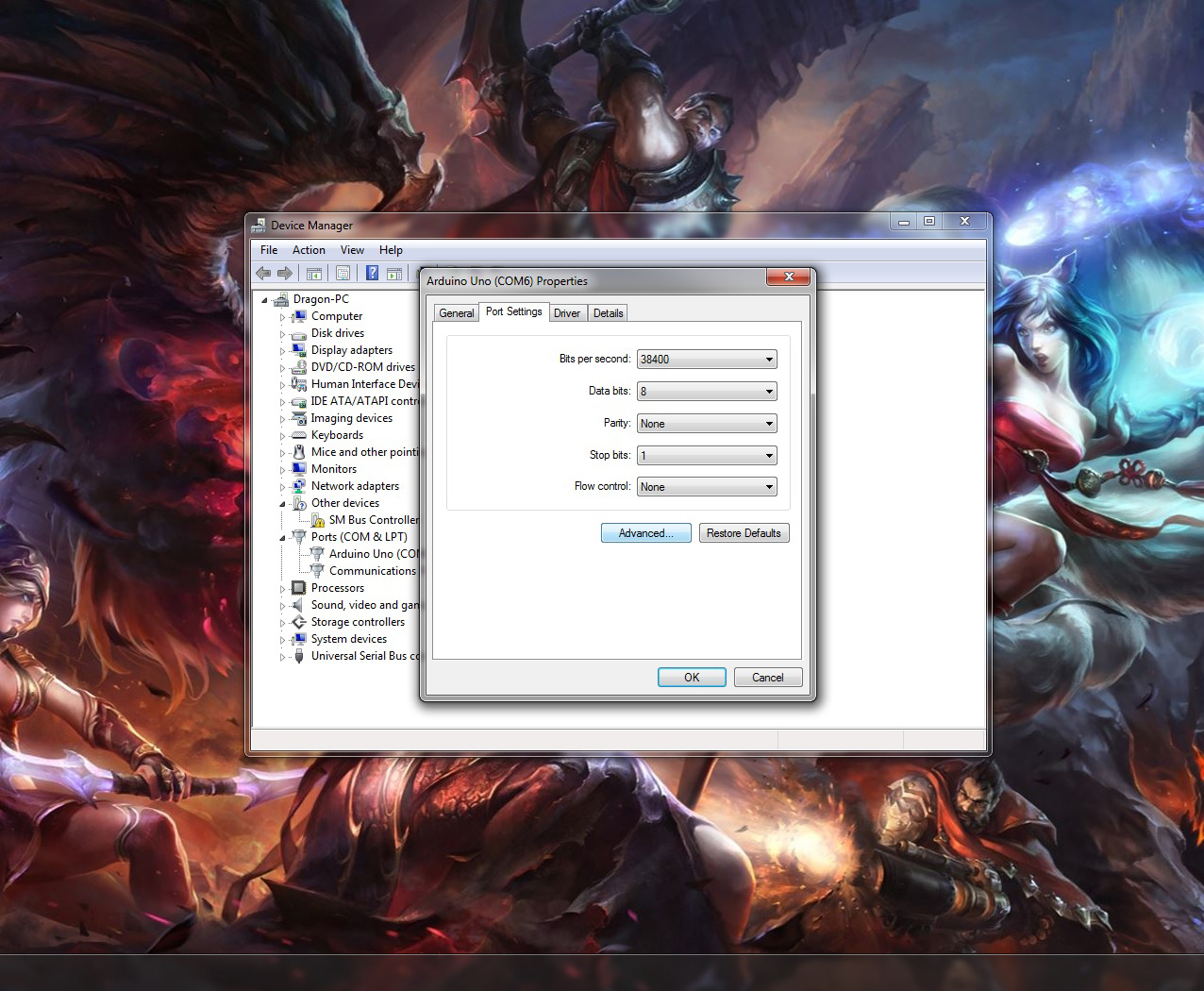
Task: Select the Storage controllers icon
Action: tap(299, 622)
